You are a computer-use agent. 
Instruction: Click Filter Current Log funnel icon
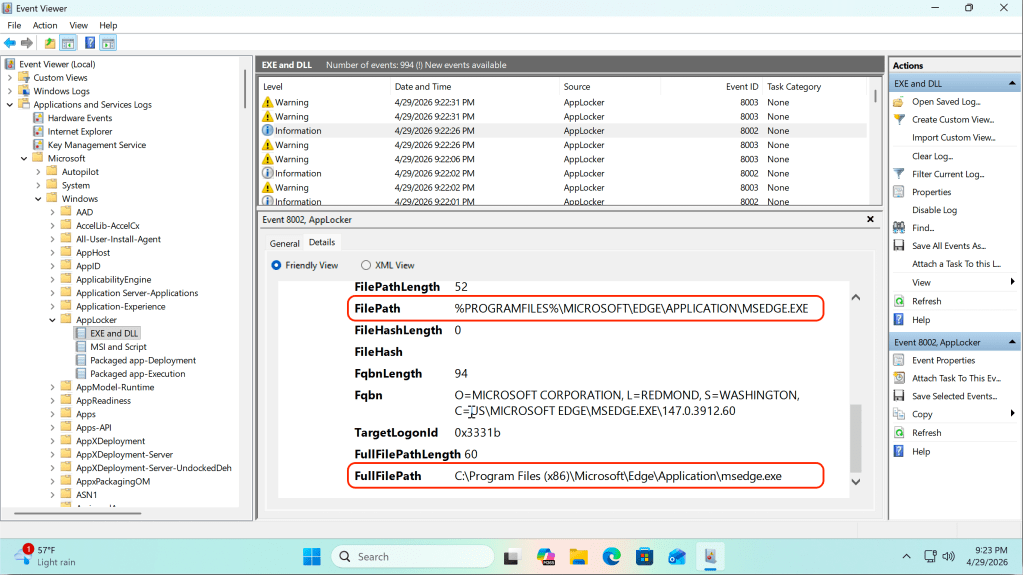click(x=900, y=174)
